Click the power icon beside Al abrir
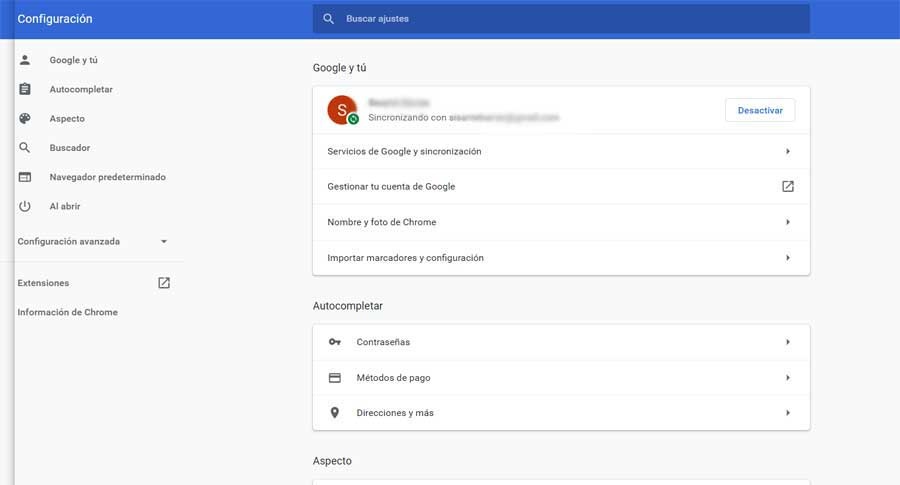 (25, 206)
